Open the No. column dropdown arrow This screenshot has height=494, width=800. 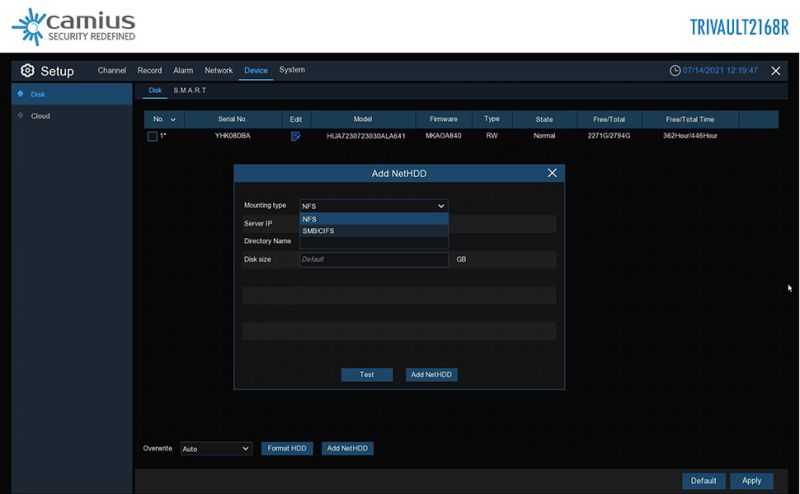coord(172,120)
